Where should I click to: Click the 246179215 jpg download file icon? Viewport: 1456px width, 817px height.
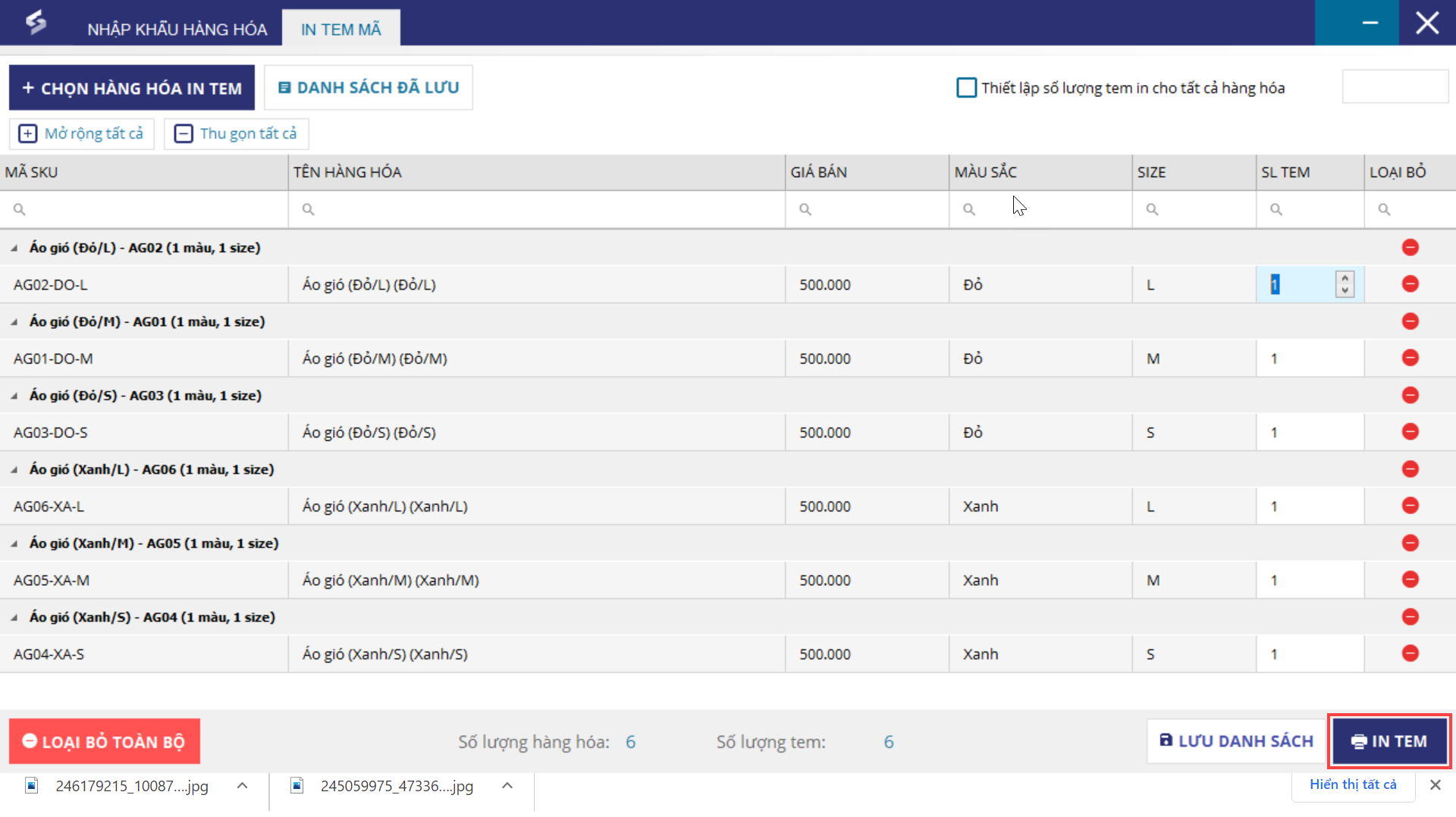(x=32, y=786)
